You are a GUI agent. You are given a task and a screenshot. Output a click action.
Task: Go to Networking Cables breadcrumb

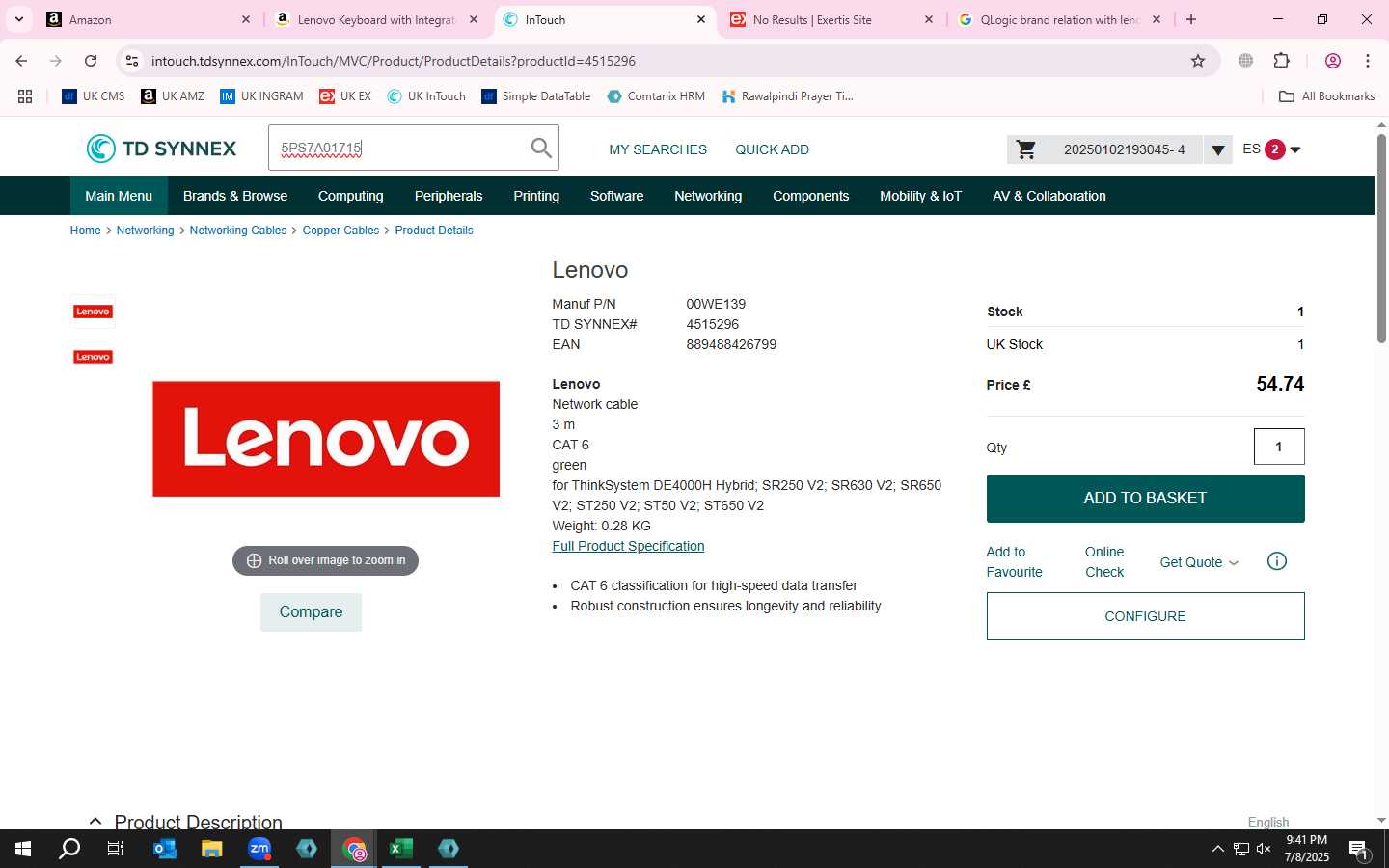click(x=238, y=231)
